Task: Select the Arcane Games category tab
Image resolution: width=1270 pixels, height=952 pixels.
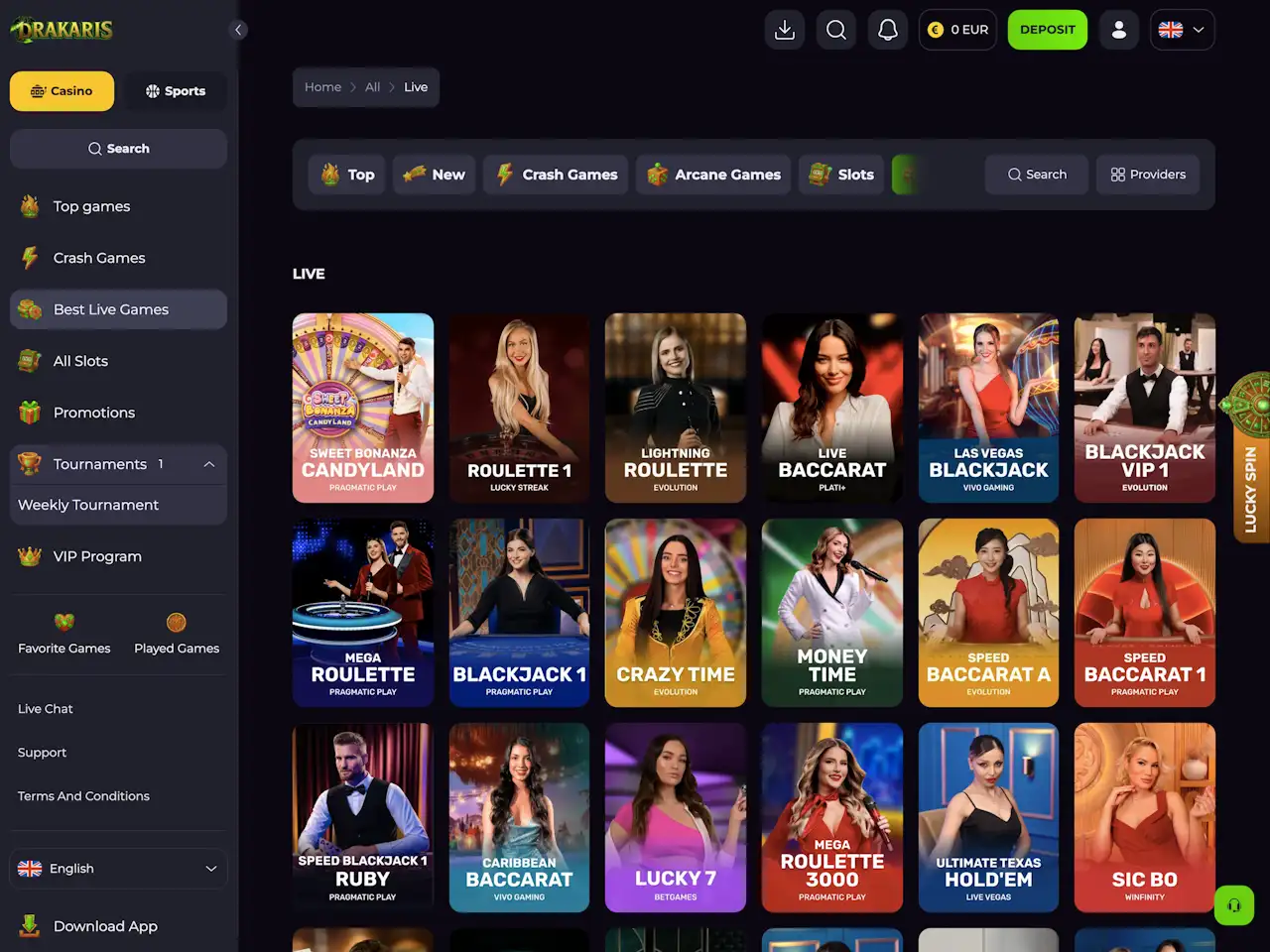Action: point(713,175)
